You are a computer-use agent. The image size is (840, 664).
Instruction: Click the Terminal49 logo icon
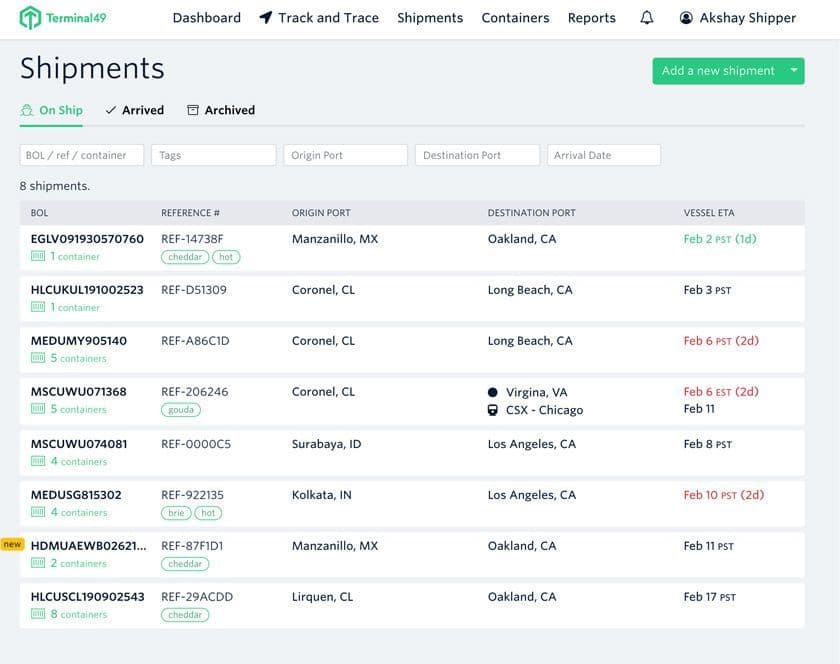[x=31, y=18]
